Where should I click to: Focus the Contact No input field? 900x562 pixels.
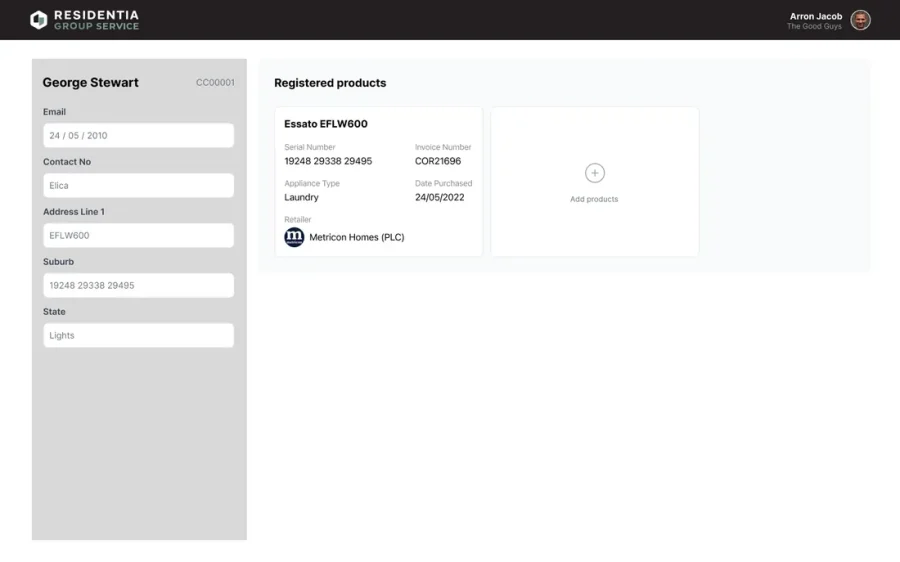pos(138,185)
